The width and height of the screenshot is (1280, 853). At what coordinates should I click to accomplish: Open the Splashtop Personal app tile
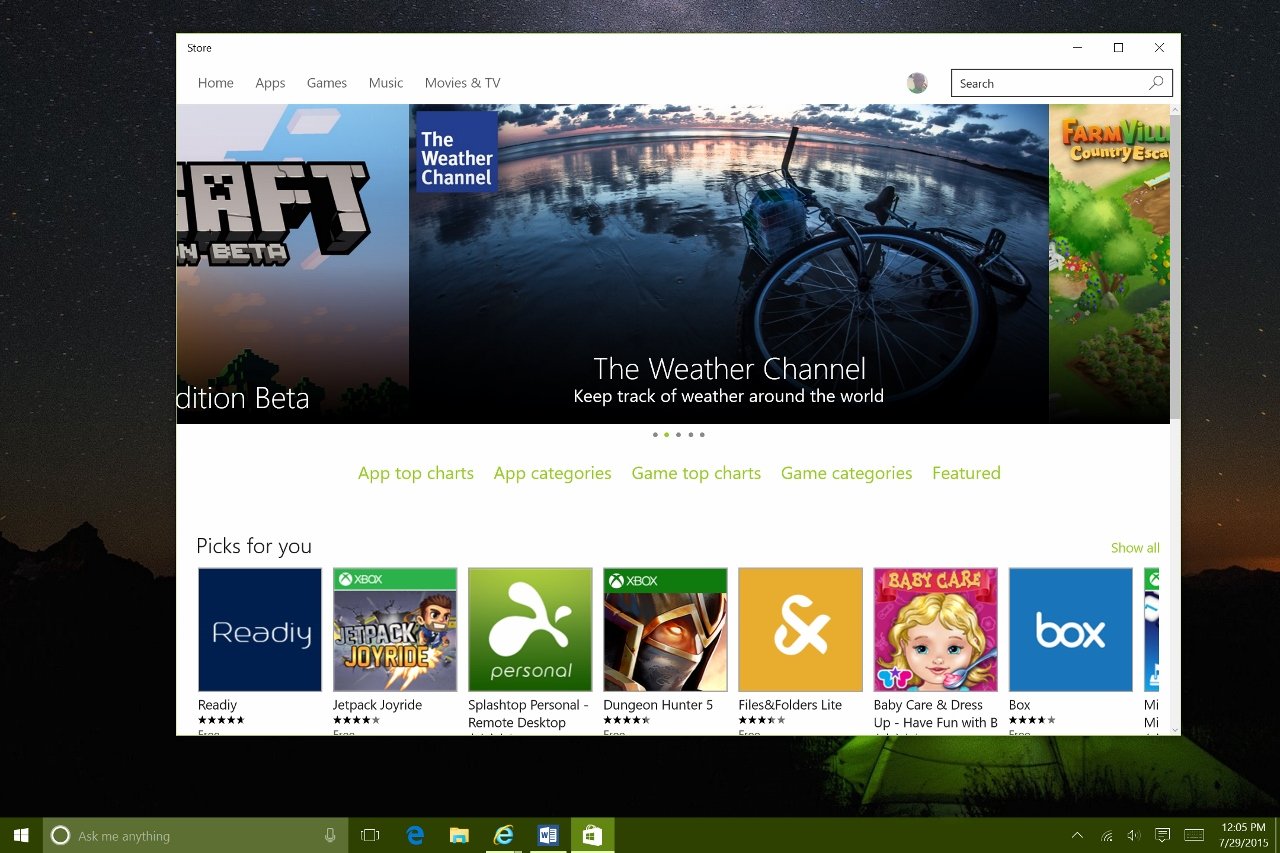point(530,629)
